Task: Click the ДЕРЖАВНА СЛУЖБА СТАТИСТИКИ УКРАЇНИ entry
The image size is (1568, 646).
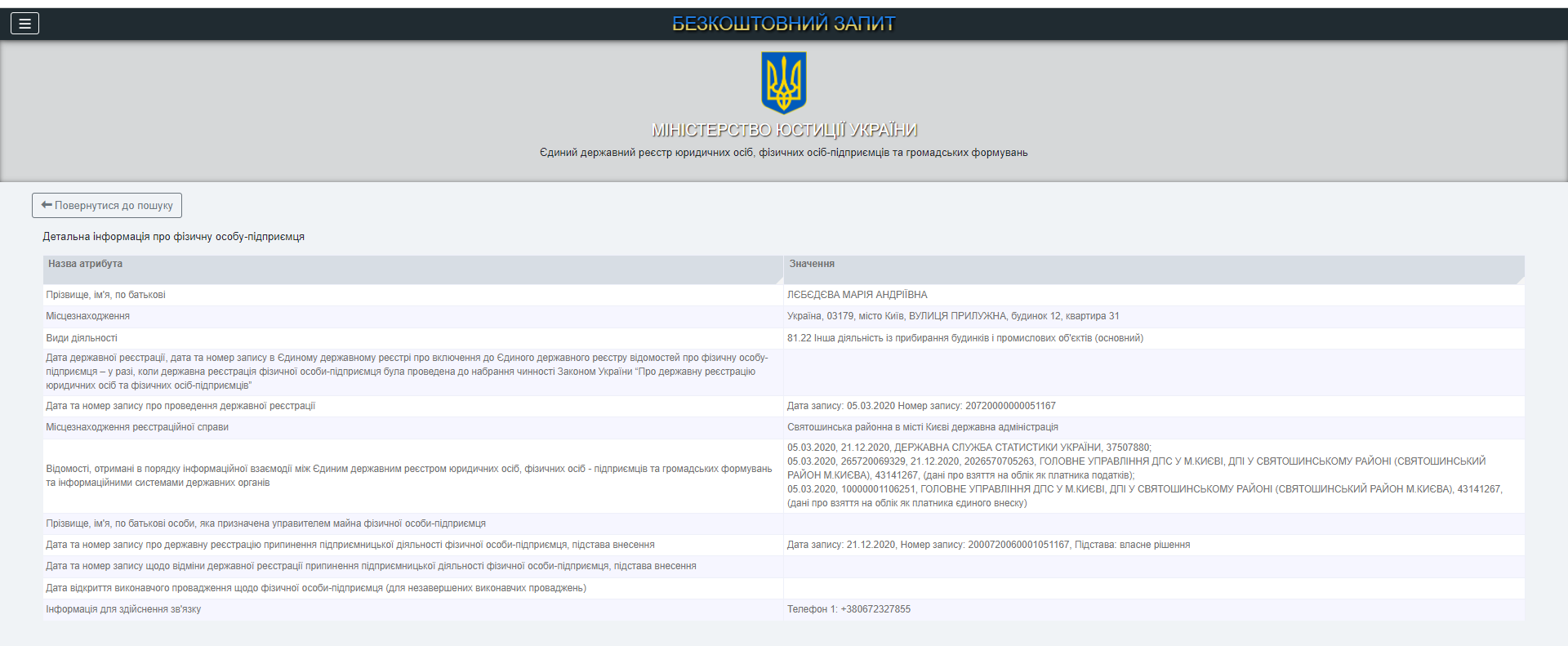Action: 969,448
